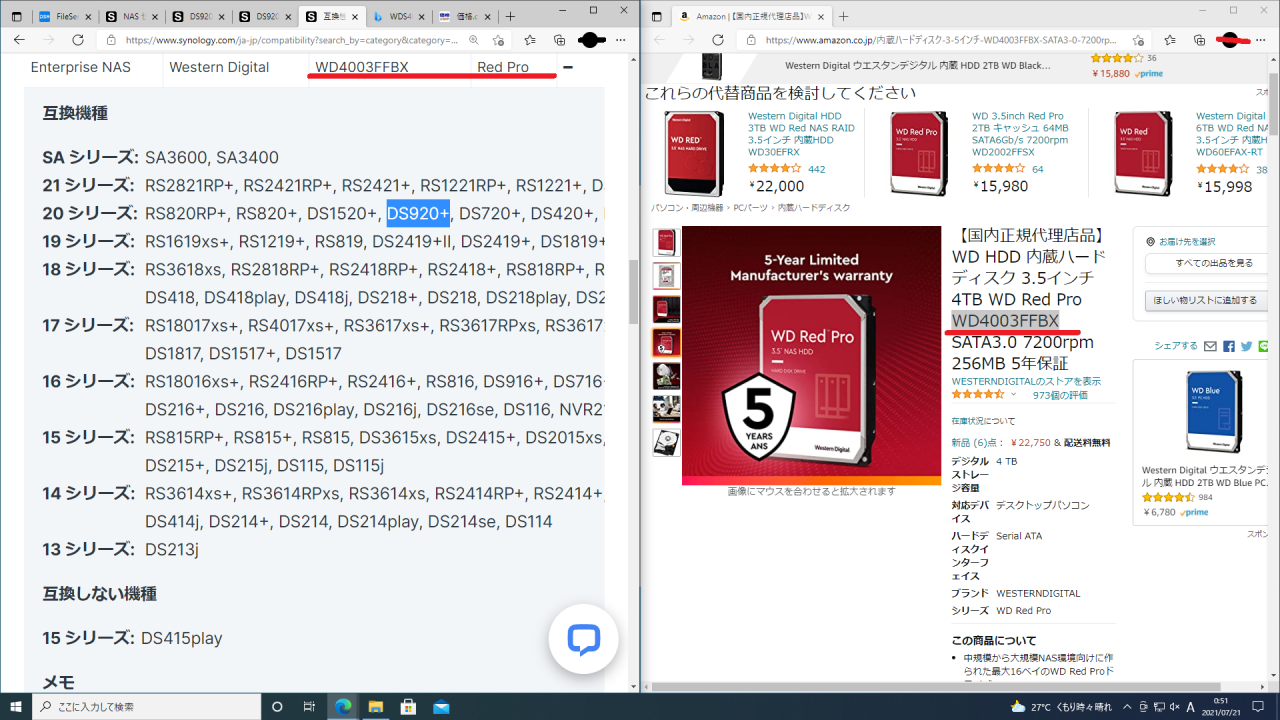Zoom icon in Synology address bar
Image resolution: width=1280 pixels, height=720 pixels.
473,40
